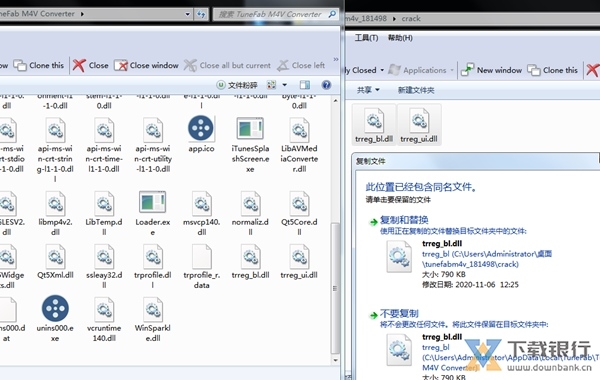Select trreg_ui.dll in crack folder

tap(419, 125)
